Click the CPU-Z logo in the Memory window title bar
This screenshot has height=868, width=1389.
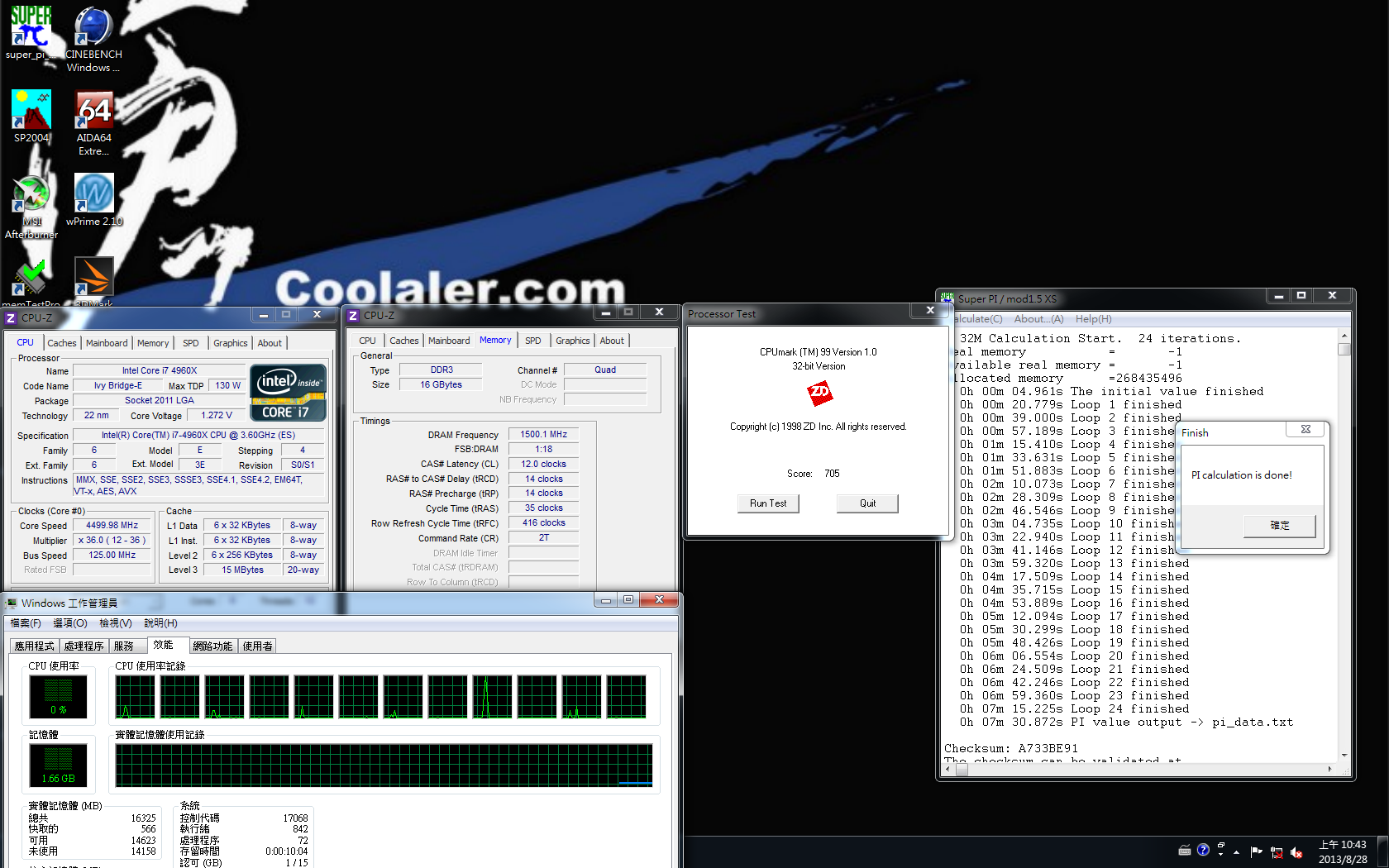[353, 315]
